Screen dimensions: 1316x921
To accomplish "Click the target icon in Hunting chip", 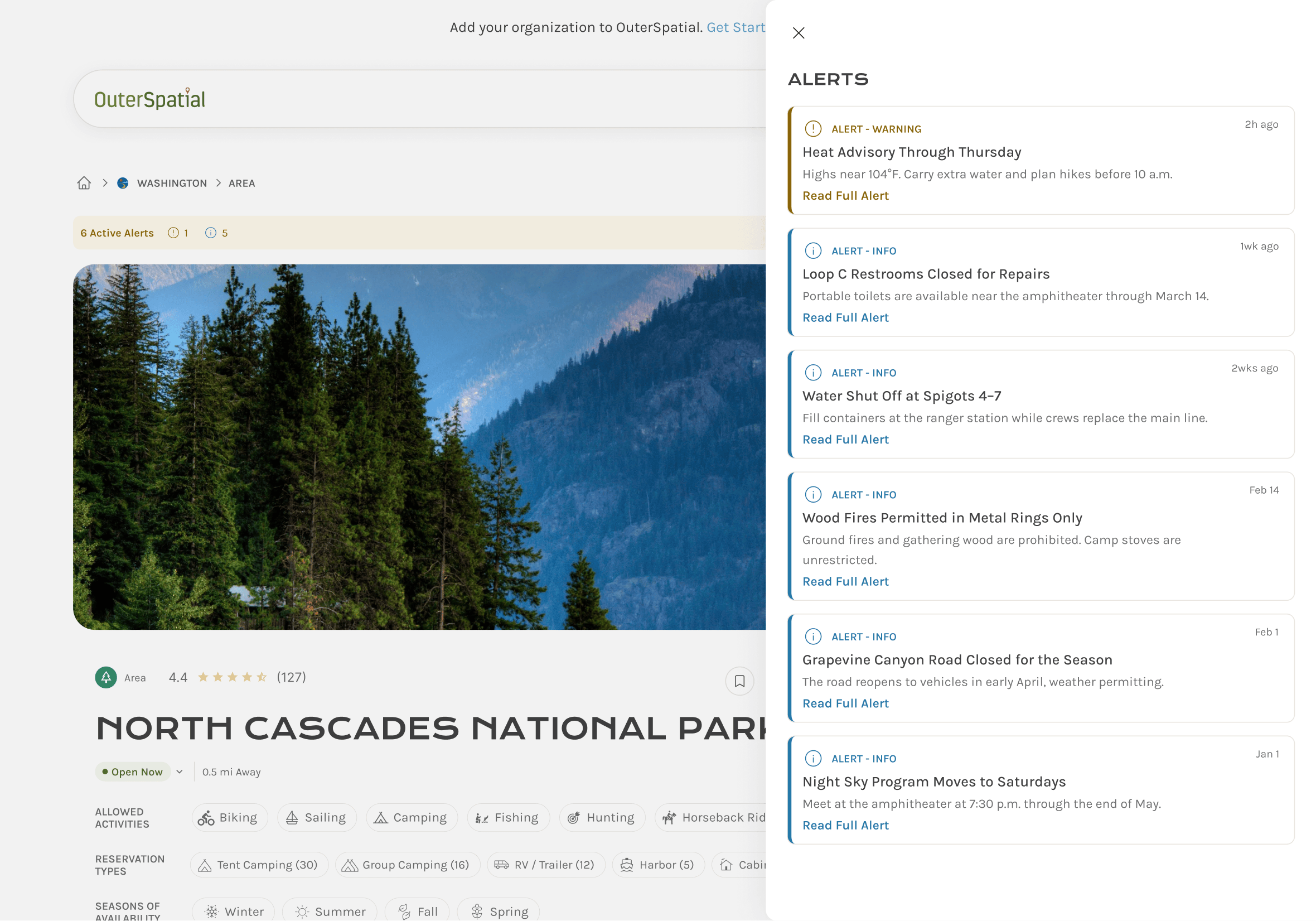I will [x=574, y=818].
